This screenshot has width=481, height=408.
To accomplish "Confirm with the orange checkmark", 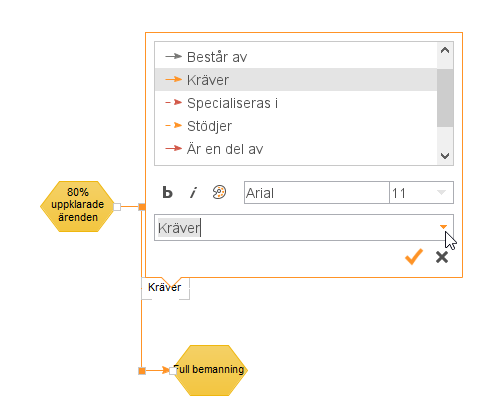I will [x=414, y=257].
